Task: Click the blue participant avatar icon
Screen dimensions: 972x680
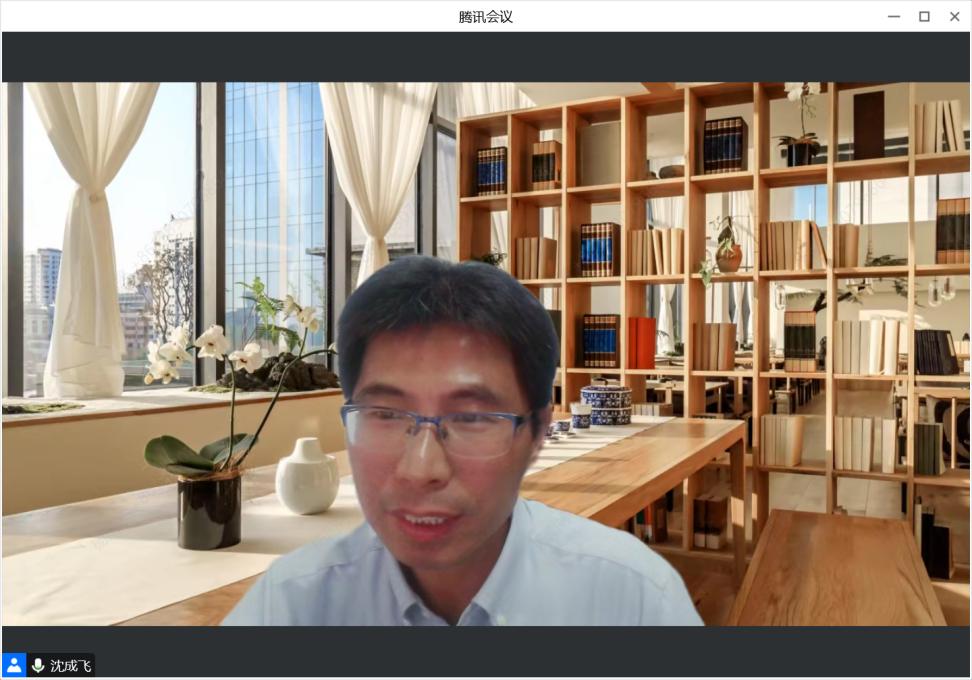Action: pyautogui.click(x=14, y=665)
